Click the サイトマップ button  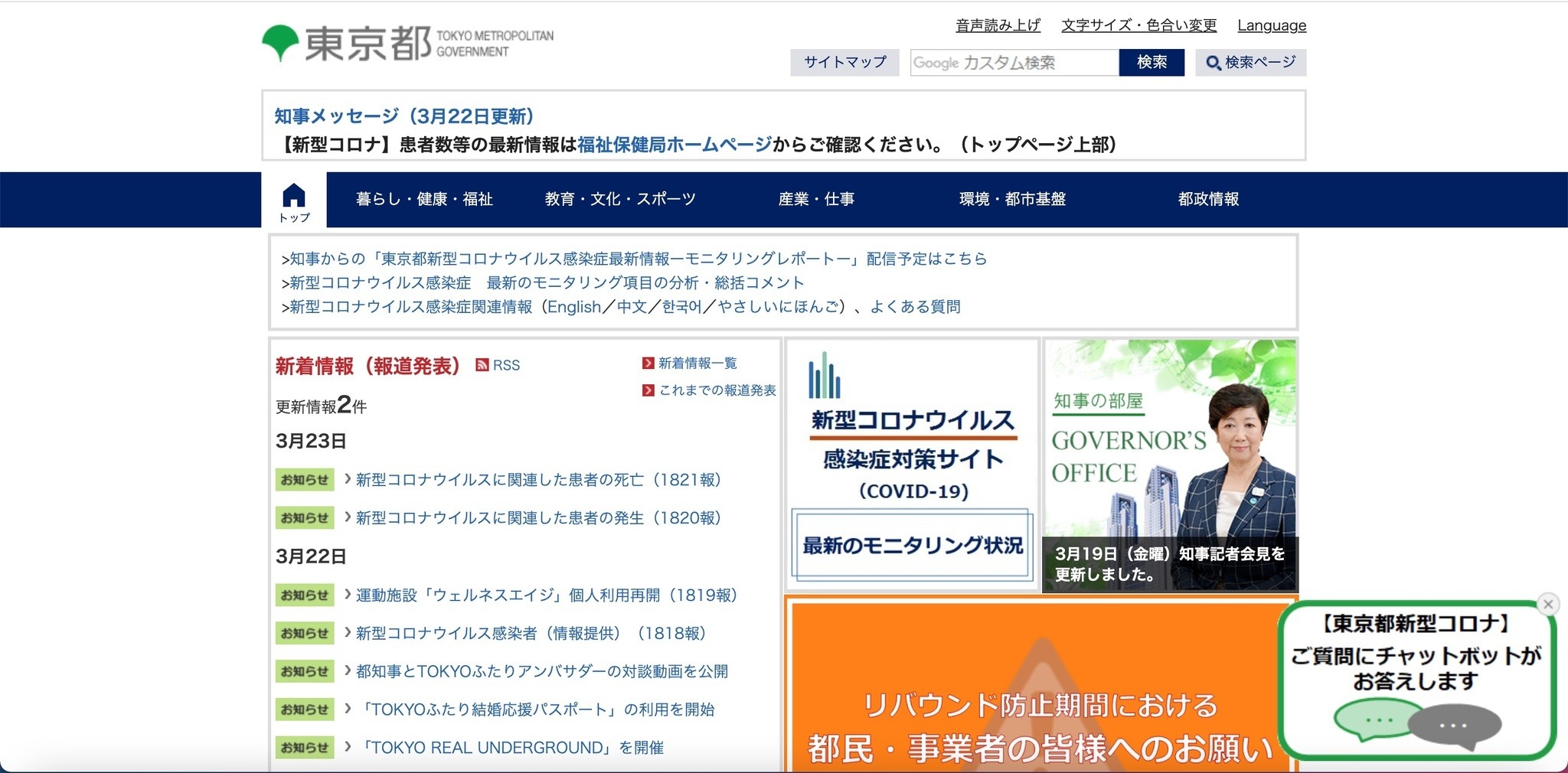[844, 62]
